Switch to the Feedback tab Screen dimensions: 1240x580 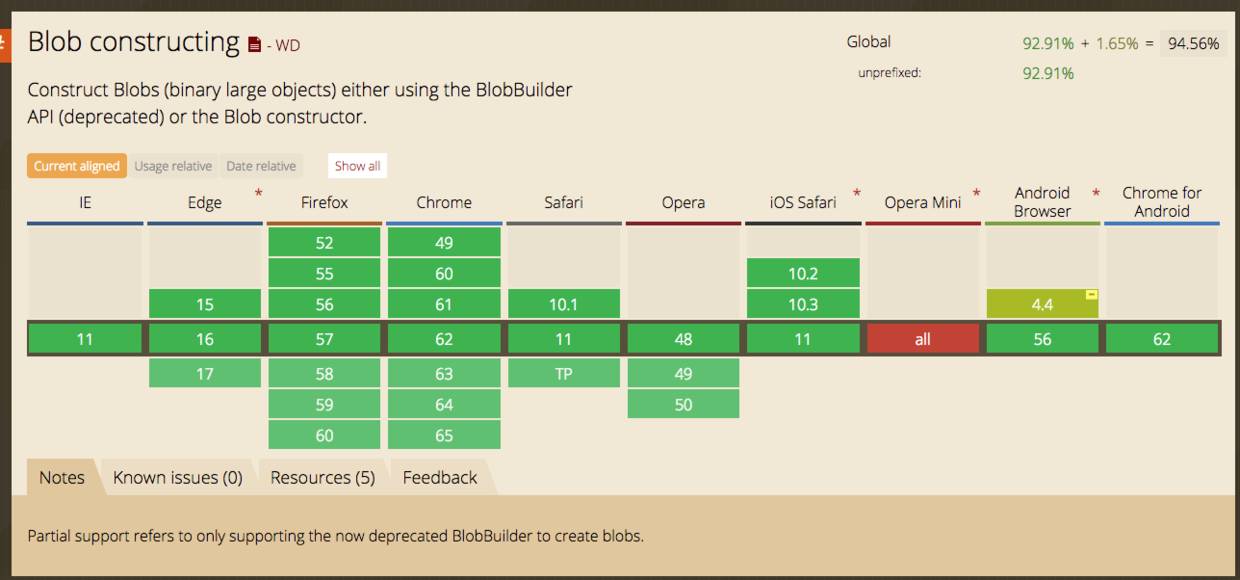pos(440,477)
